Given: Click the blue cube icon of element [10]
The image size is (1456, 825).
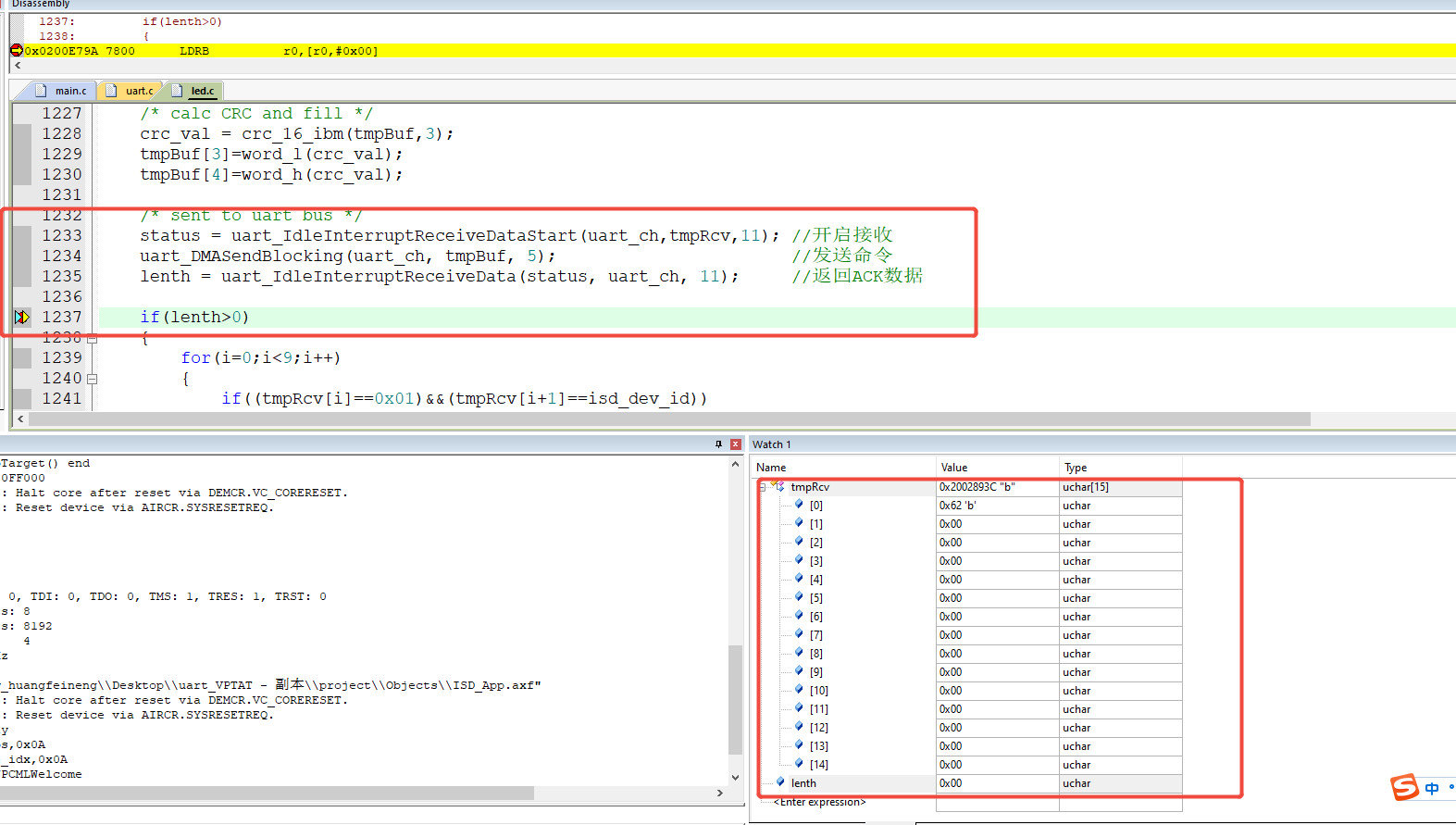Looking at the screenshot, I should pos(799,690).
